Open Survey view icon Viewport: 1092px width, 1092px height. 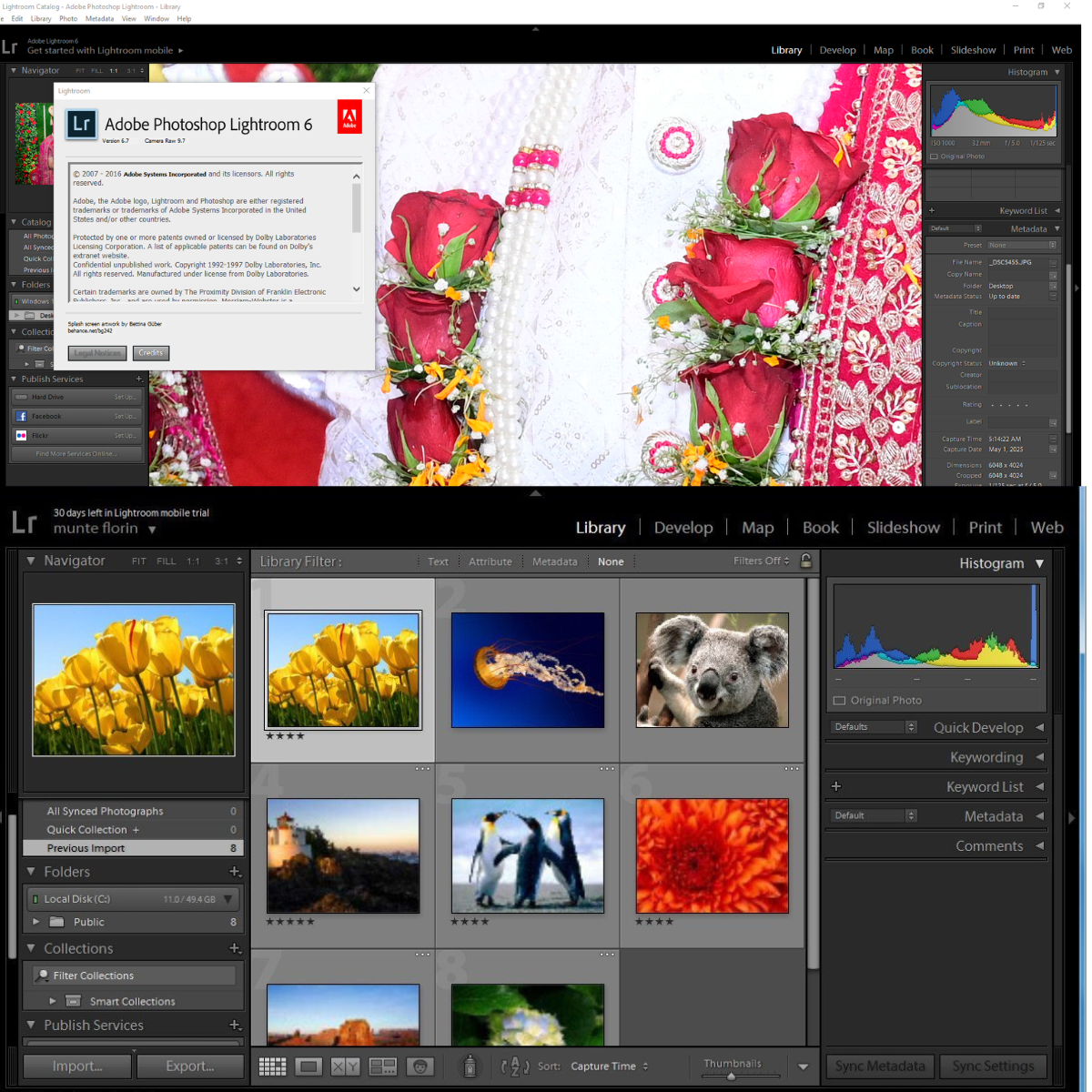tap(383, 1067)
